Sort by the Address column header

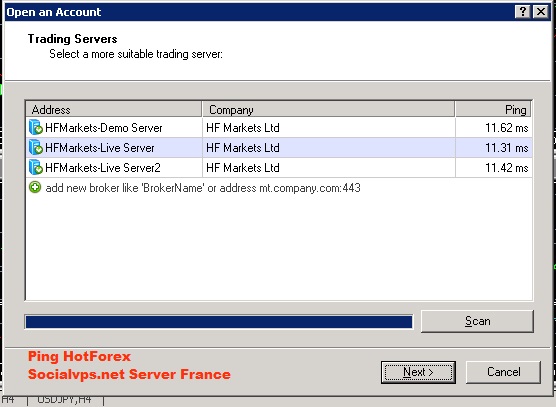click(113, 110)
